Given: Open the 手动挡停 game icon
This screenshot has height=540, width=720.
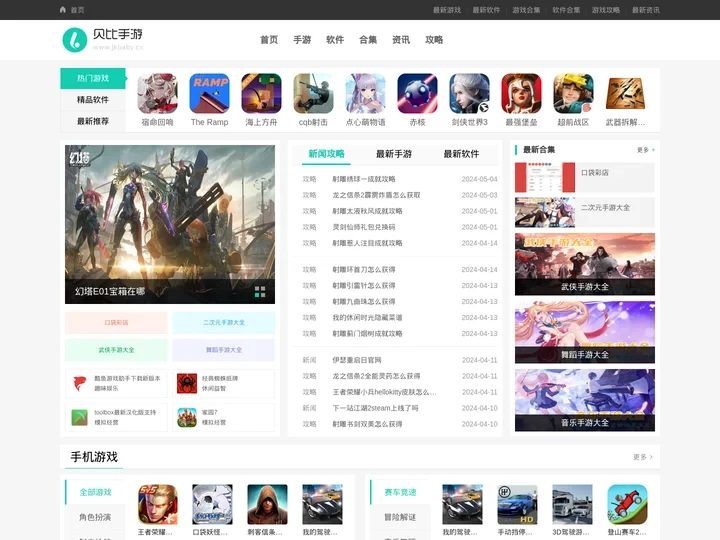Looking at the screenshot, I should point(518,504).
